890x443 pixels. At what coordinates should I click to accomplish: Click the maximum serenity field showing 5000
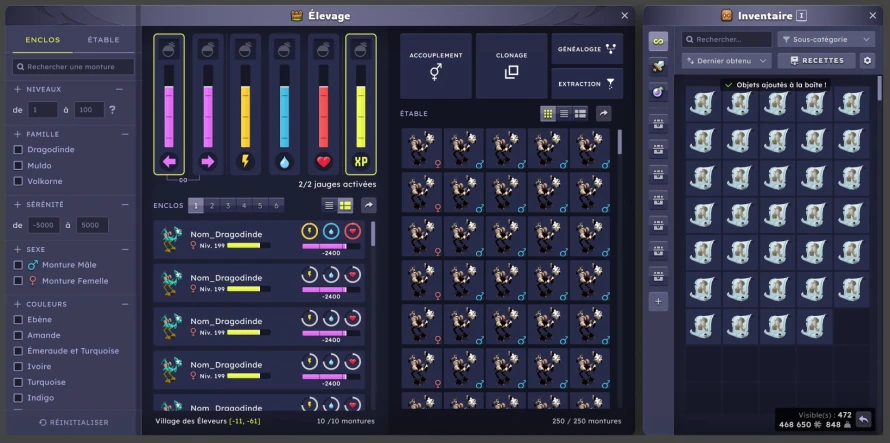click(93, 225)
